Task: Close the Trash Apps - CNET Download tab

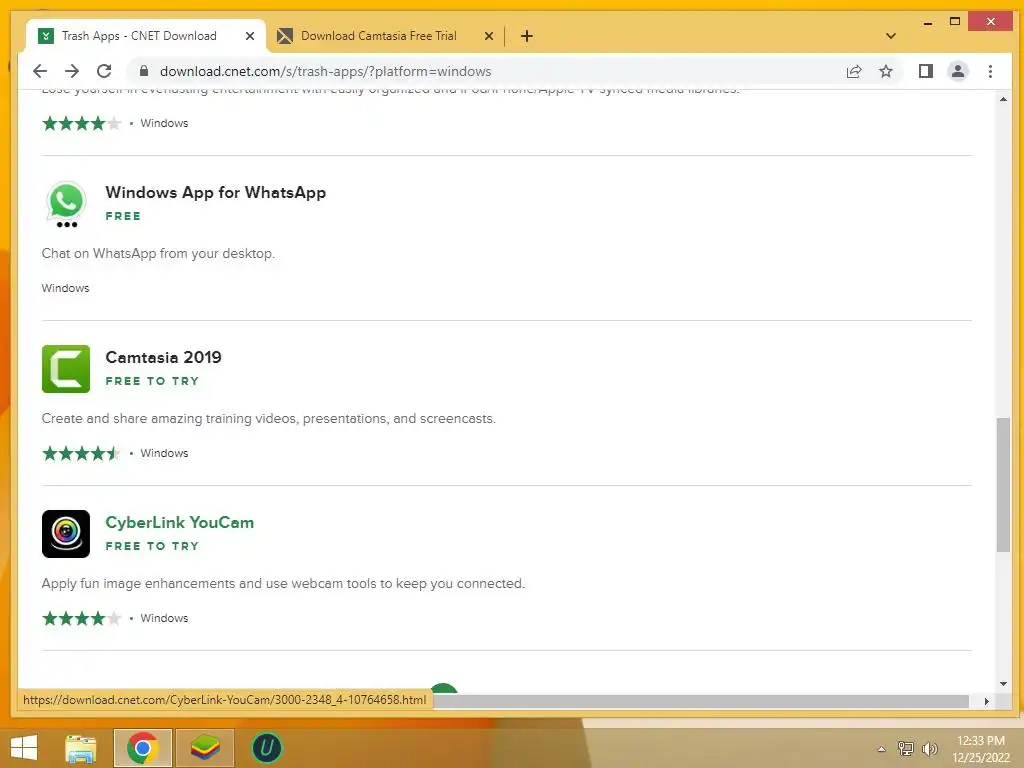Action: [249, 36]
